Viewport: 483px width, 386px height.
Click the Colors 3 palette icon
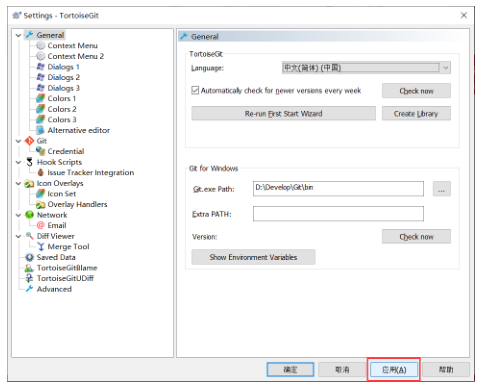click(x=40, y=119)
